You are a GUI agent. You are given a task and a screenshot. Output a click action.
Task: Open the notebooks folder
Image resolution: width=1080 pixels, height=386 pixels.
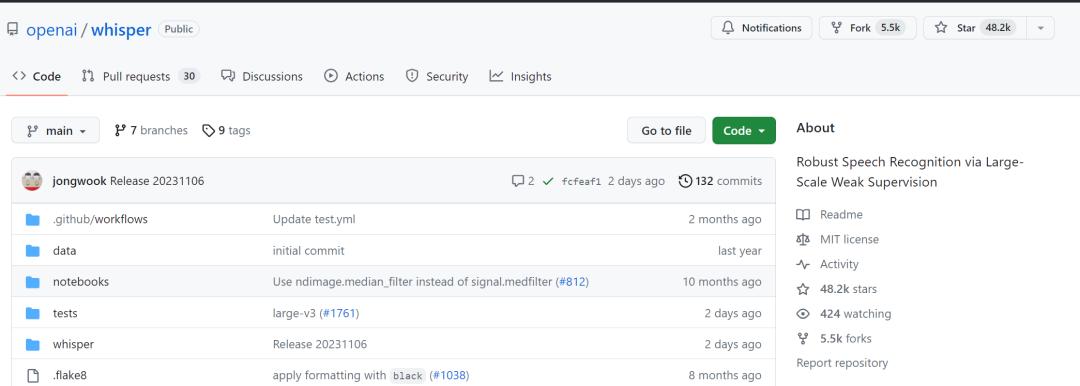pos(81,282)
